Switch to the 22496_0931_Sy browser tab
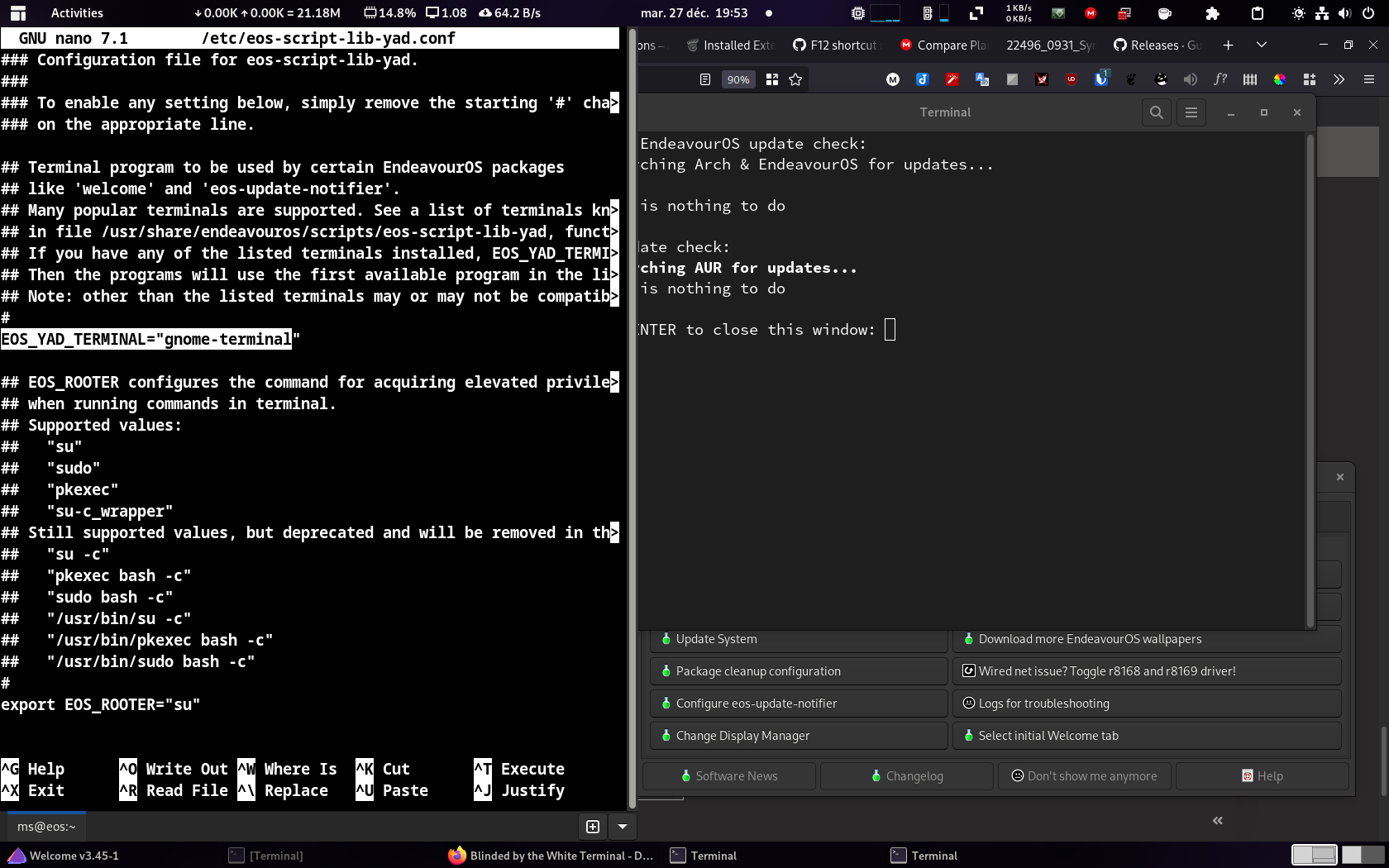1389x868 pixels. pos(1050,45)
